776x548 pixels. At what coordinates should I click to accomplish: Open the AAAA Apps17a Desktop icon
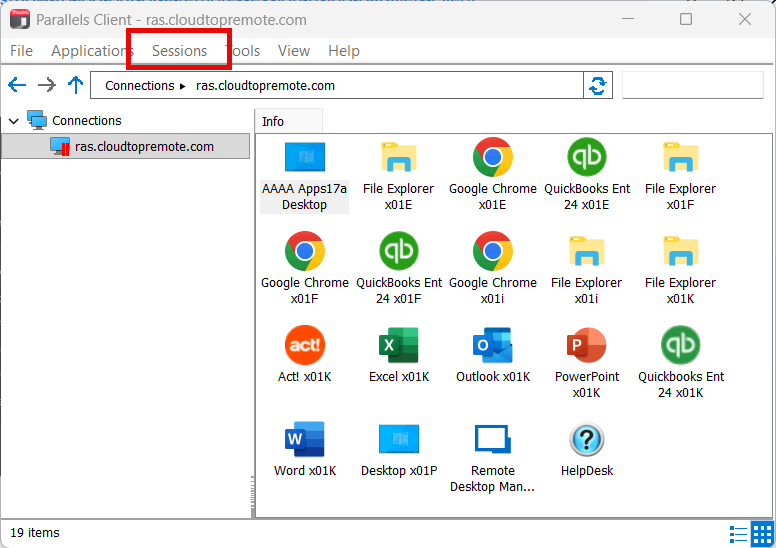coord(304,158)
